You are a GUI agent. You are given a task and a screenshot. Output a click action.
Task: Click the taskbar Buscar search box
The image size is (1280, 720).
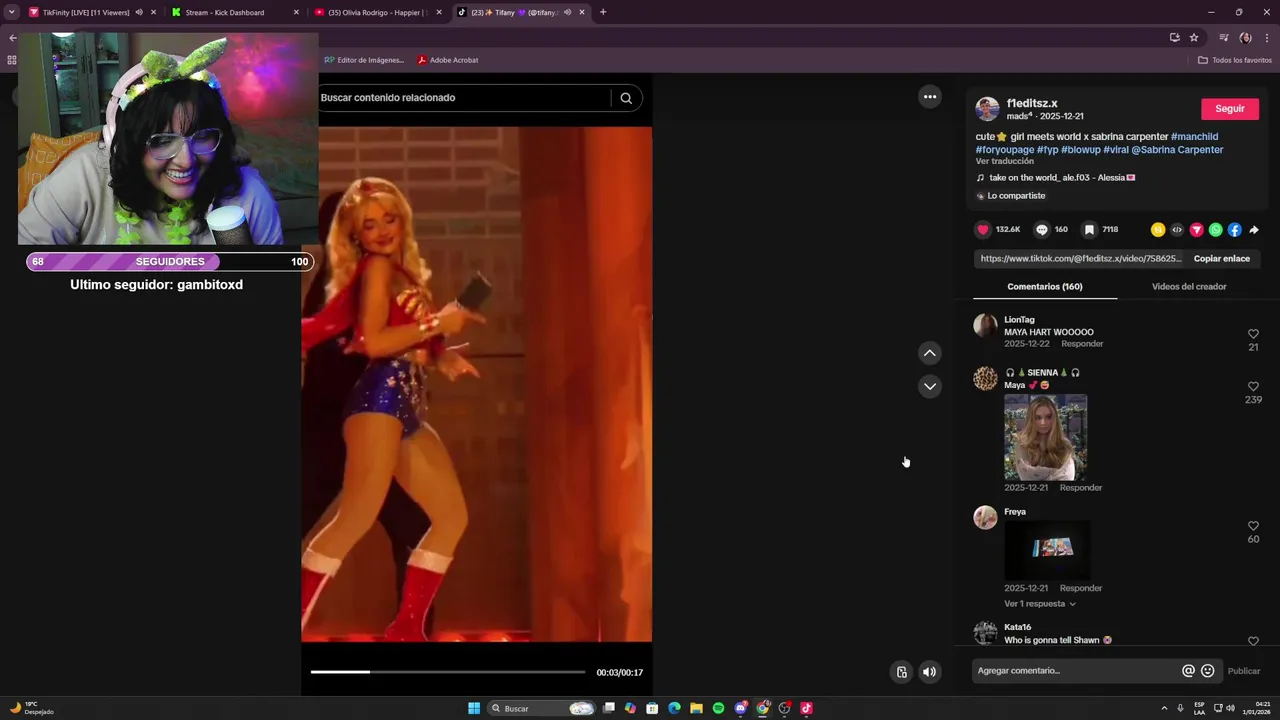click(541, 708)
